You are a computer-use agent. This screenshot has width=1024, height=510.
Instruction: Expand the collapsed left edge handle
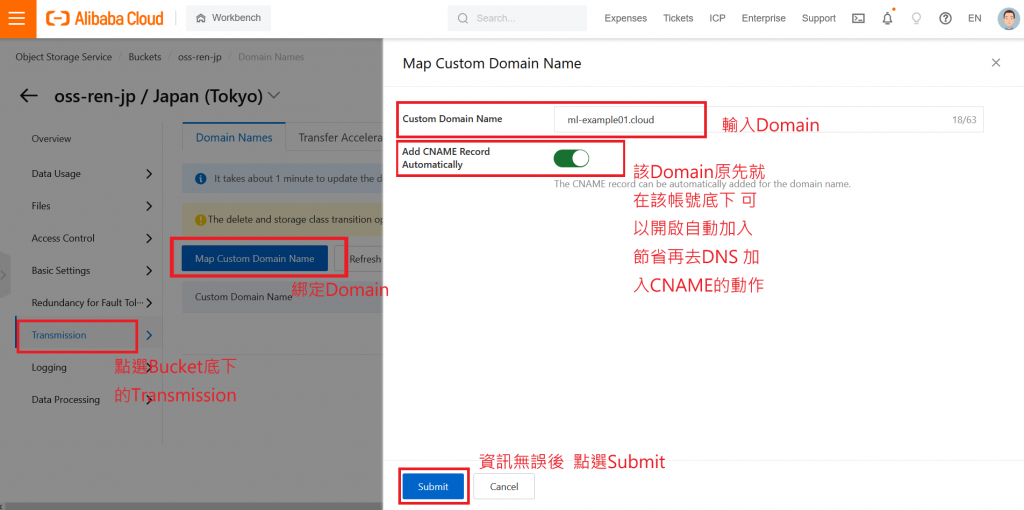click(x=5, y=274)
